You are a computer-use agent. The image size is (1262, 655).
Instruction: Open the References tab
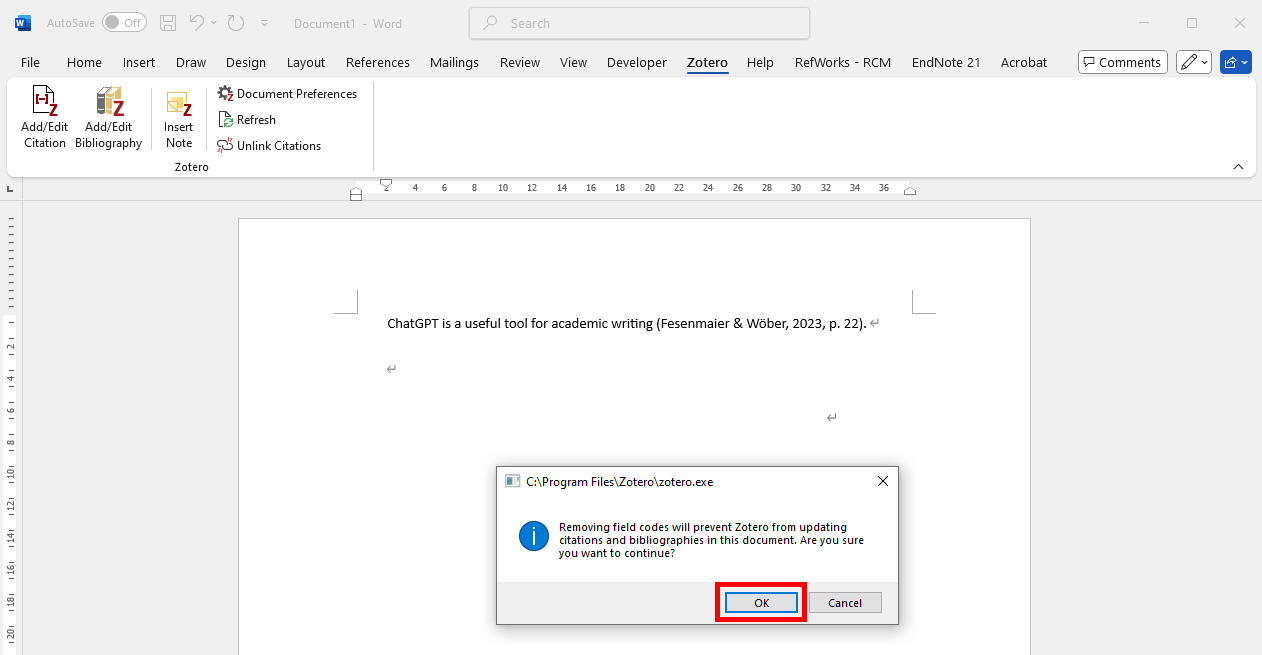click(378, 62)
